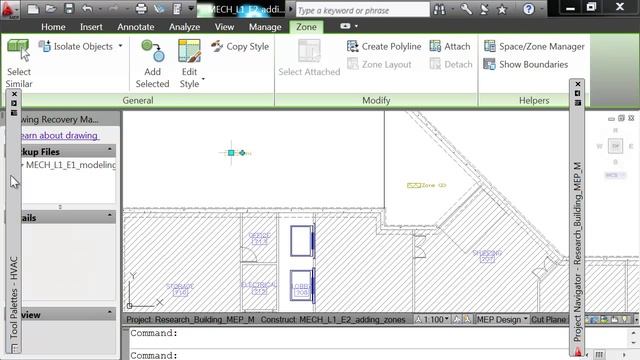Toggle auto-add annotation scales icon
This screenshot has width=640, height=360.
click(x=467, y=319)
